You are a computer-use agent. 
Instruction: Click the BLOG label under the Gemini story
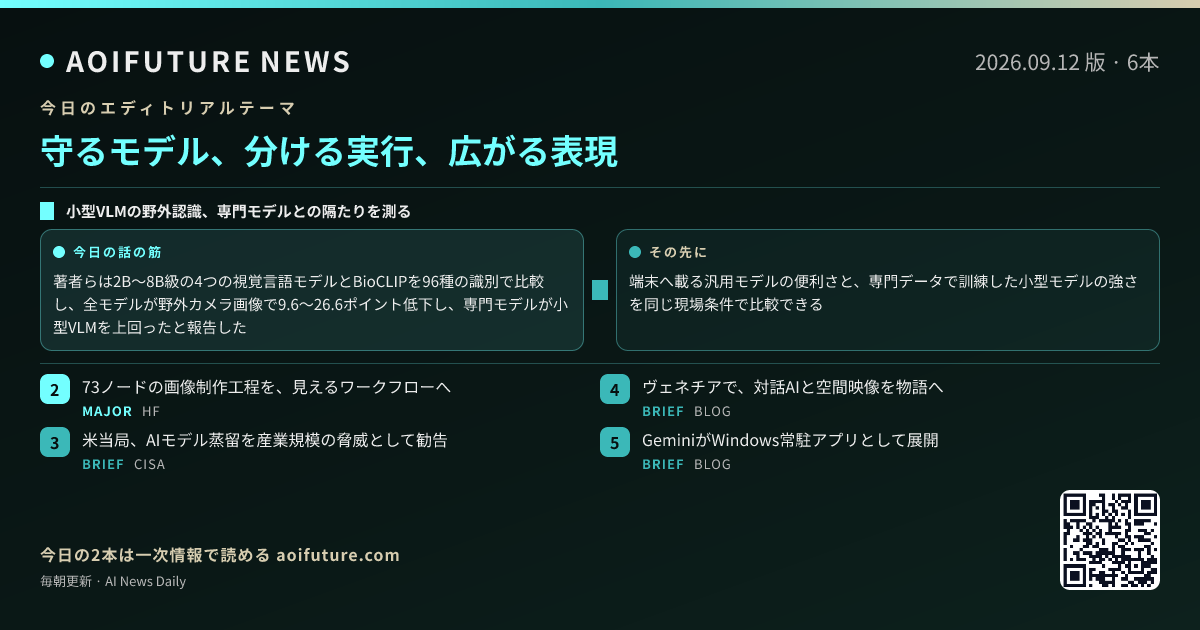click(x=713, y=464)
